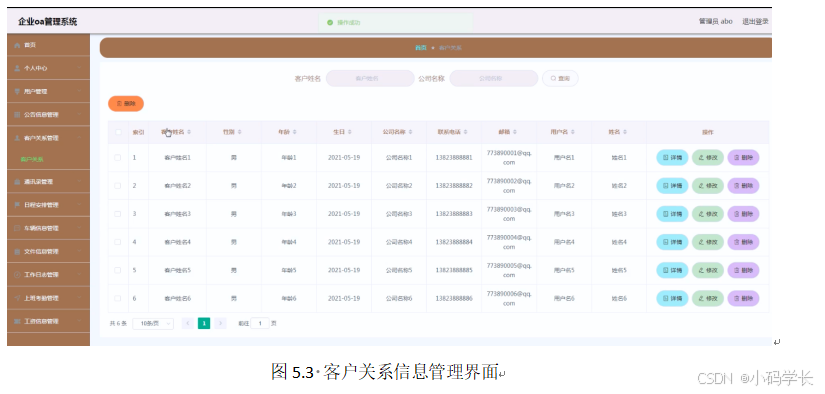Image resolution: width=825 pixels, height=394 pixels.
Task: Select the 客户关系 submenu item
Action: 32,159
